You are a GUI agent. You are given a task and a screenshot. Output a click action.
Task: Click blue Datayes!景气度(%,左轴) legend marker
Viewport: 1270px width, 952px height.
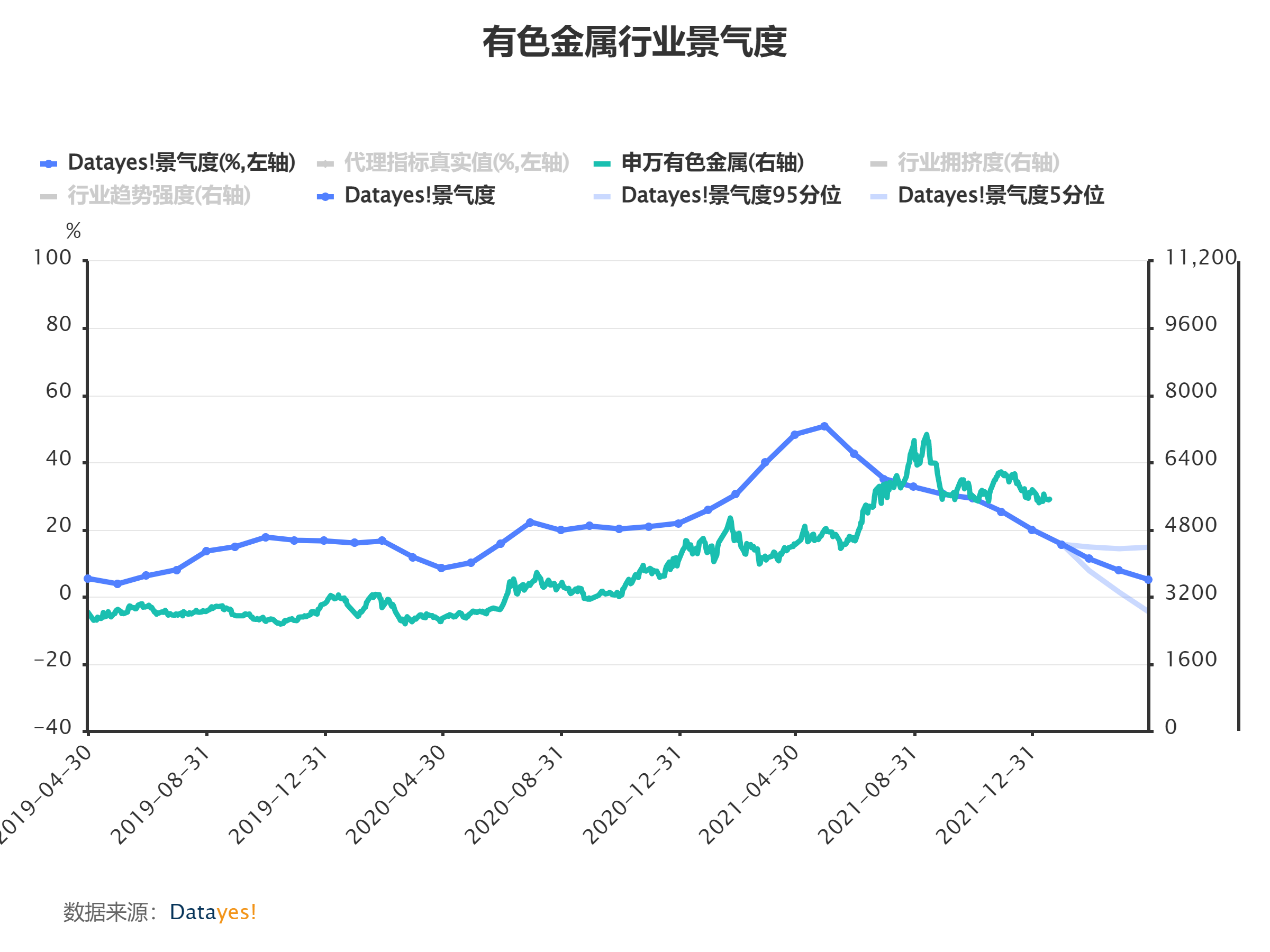tap(48, 164)
